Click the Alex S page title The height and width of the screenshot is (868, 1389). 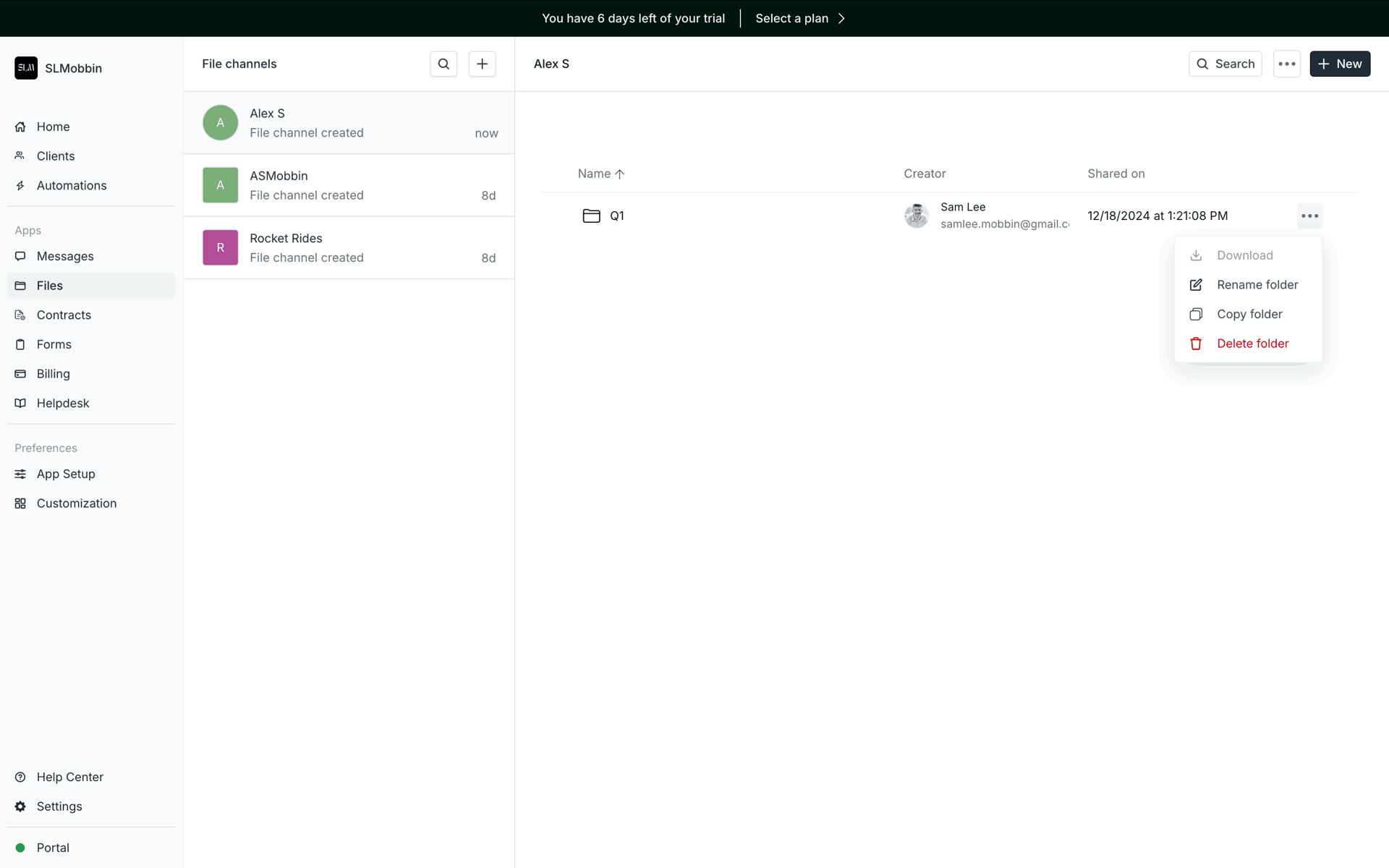551,64
